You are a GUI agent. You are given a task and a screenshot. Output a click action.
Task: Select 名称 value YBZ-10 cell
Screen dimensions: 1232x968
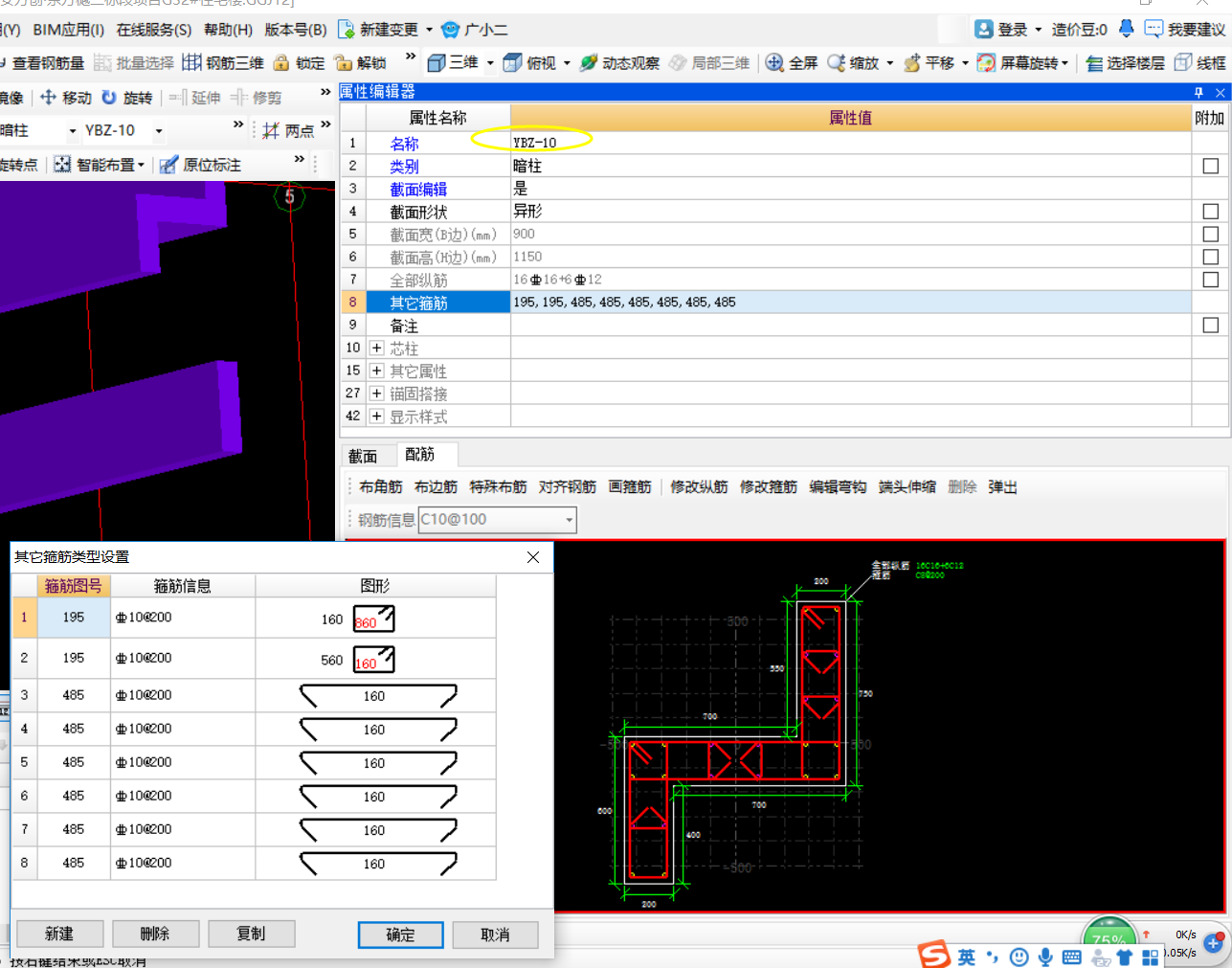pos(850,143)
